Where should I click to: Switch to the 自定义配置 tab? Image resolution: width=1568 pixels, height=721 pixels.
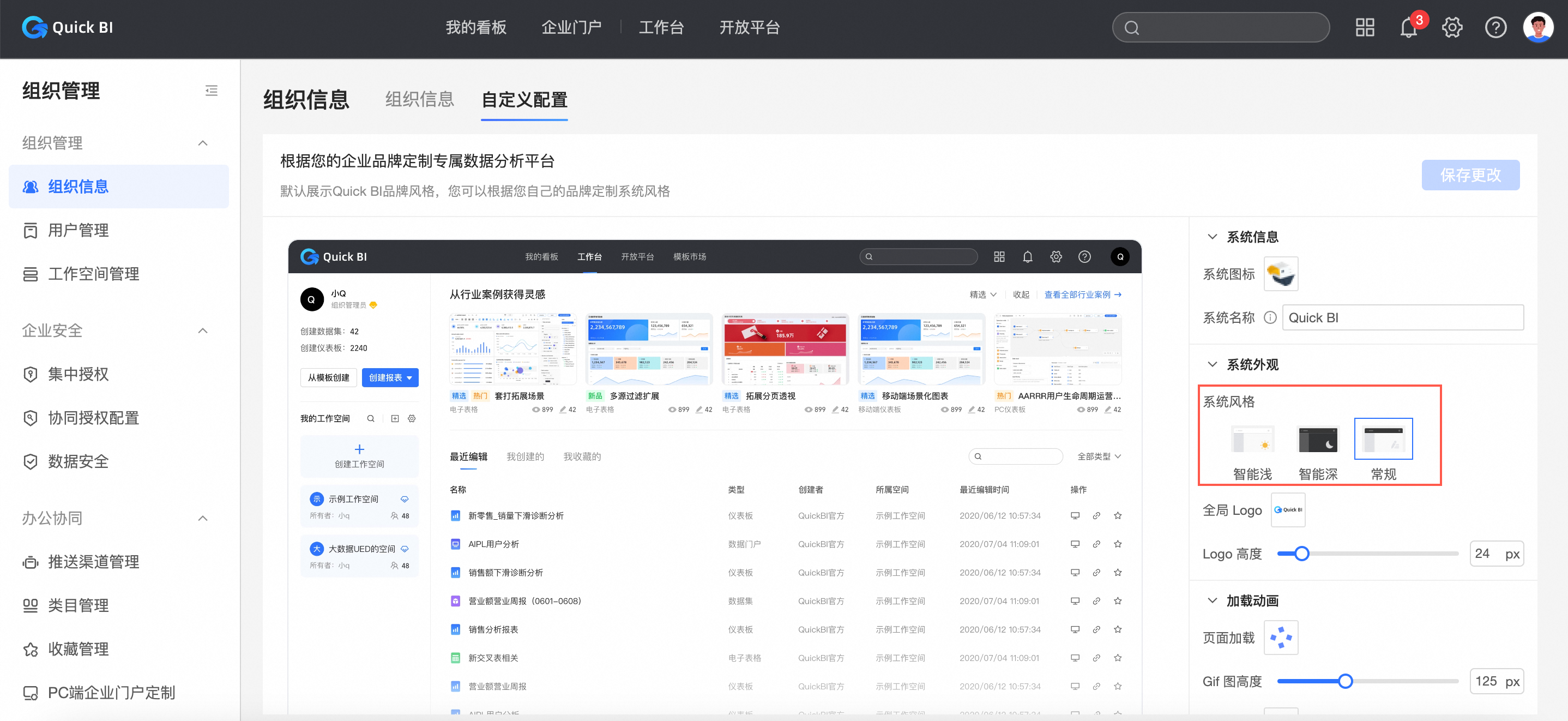pos(524,100)
